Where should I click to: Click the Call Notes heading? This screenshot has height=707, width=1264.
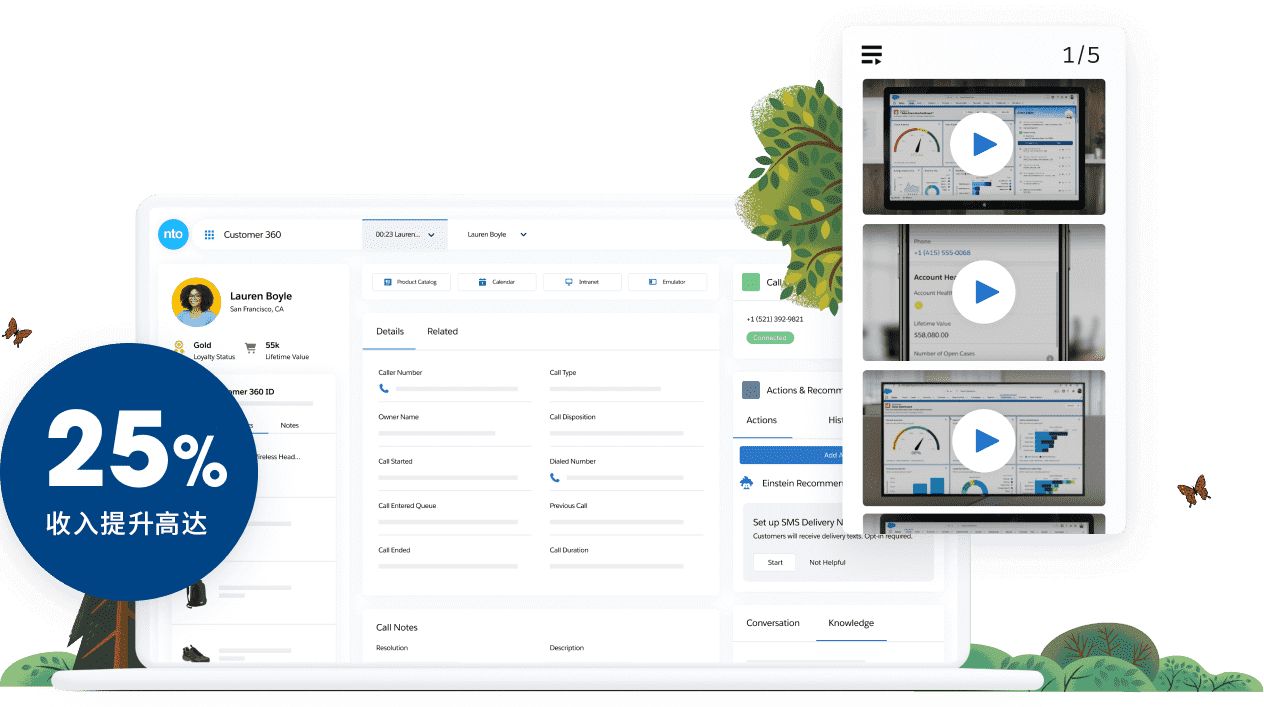pyautogui.click(x=397, y=628)
